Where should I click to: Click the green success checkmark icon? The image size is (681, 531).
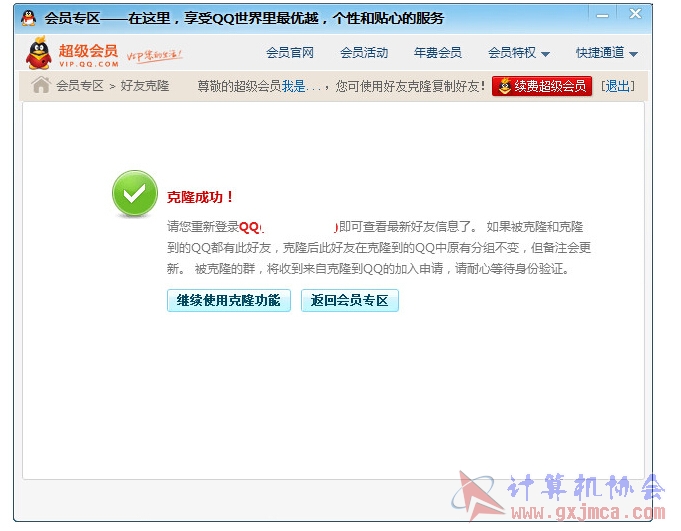click(x=135, y=194)
